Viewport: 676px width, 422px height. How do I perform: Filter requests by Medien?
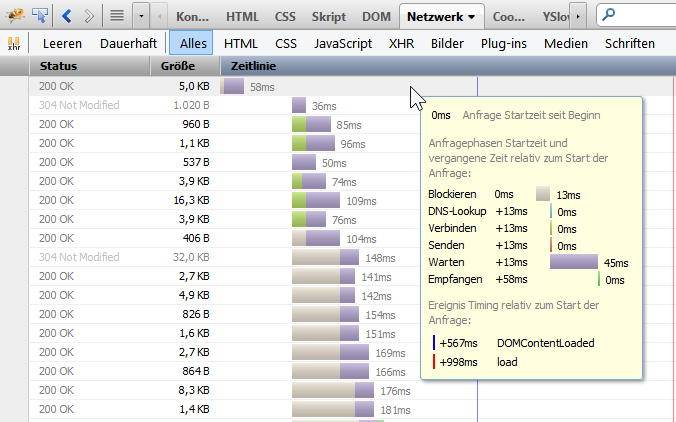click(x=566, y=44)
